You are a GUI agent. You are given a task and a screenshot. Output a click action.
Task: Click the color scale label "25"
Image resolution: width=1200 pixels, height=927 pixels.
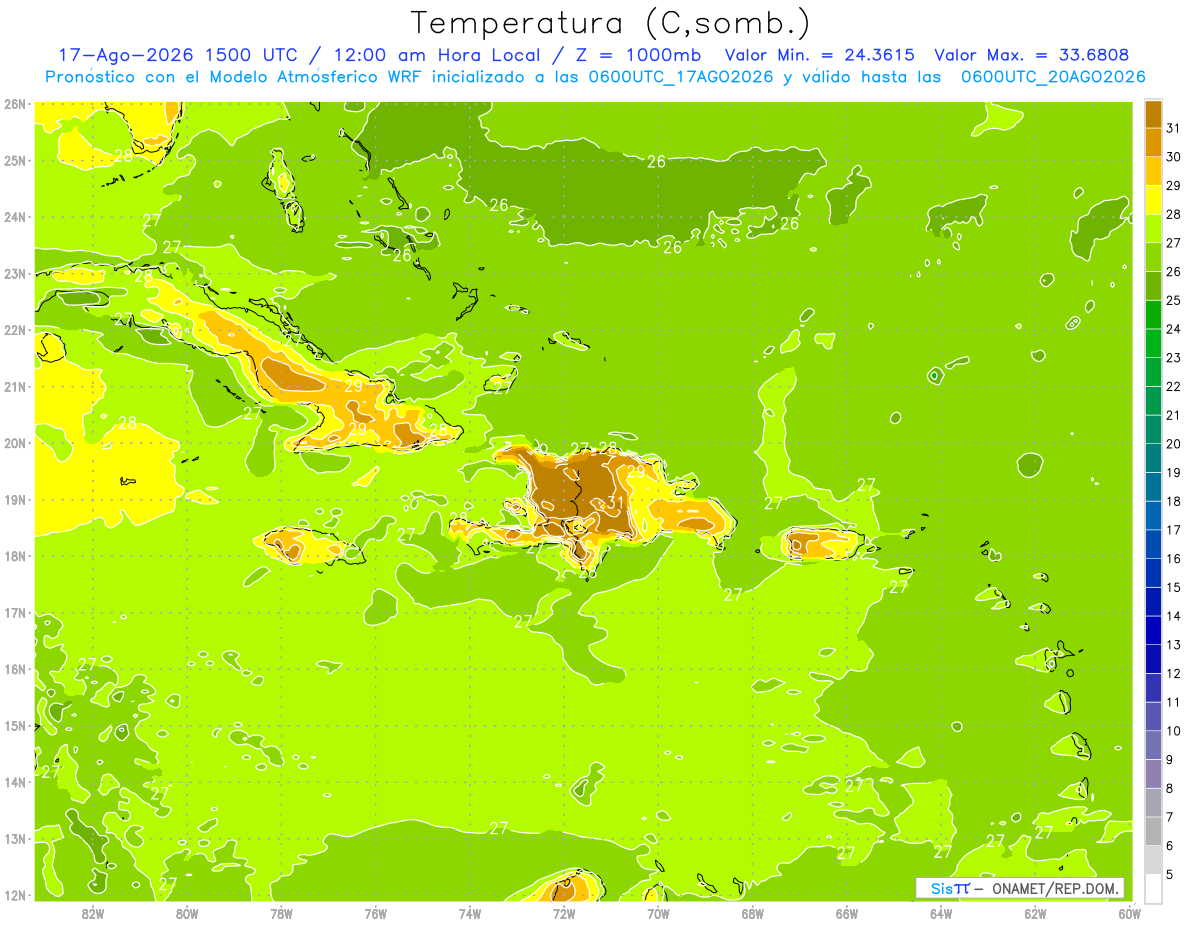point(1174,301)
